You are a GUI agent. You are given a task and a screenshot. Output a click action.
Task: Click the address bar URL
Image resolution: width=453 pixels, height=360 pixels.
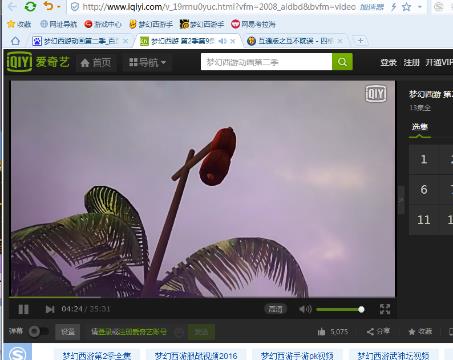pyautogui.click(x=218, y=7)
